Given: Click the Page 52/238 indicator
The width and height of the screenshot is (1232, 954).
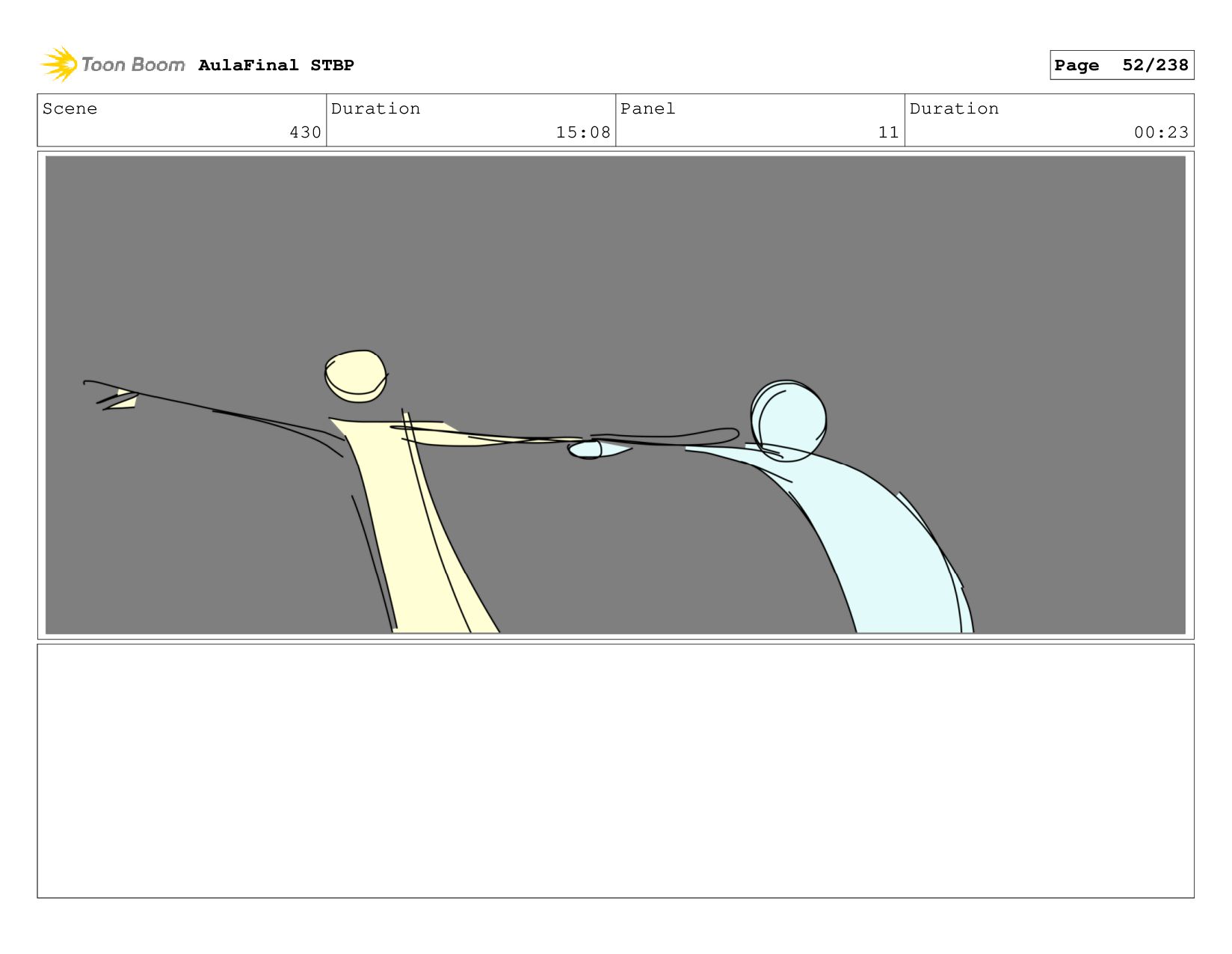Looking at the screenshot, I should point(1121,65).
